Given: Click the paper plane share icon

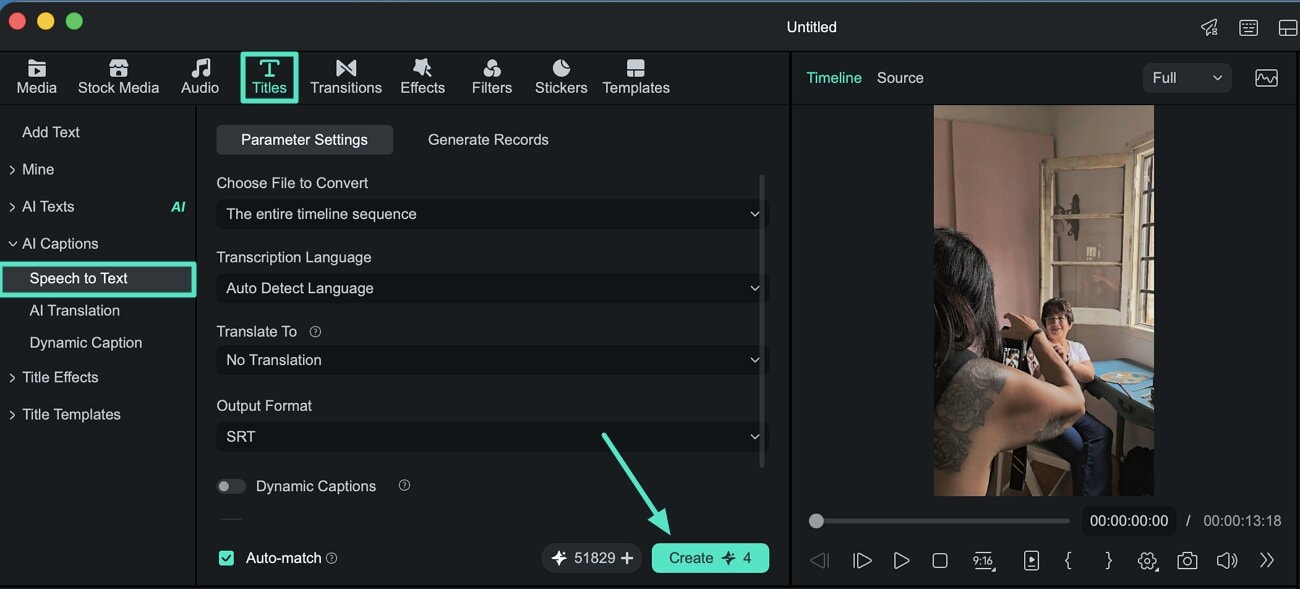Looking at the screenshot, I should click(x=1210, y=27).
